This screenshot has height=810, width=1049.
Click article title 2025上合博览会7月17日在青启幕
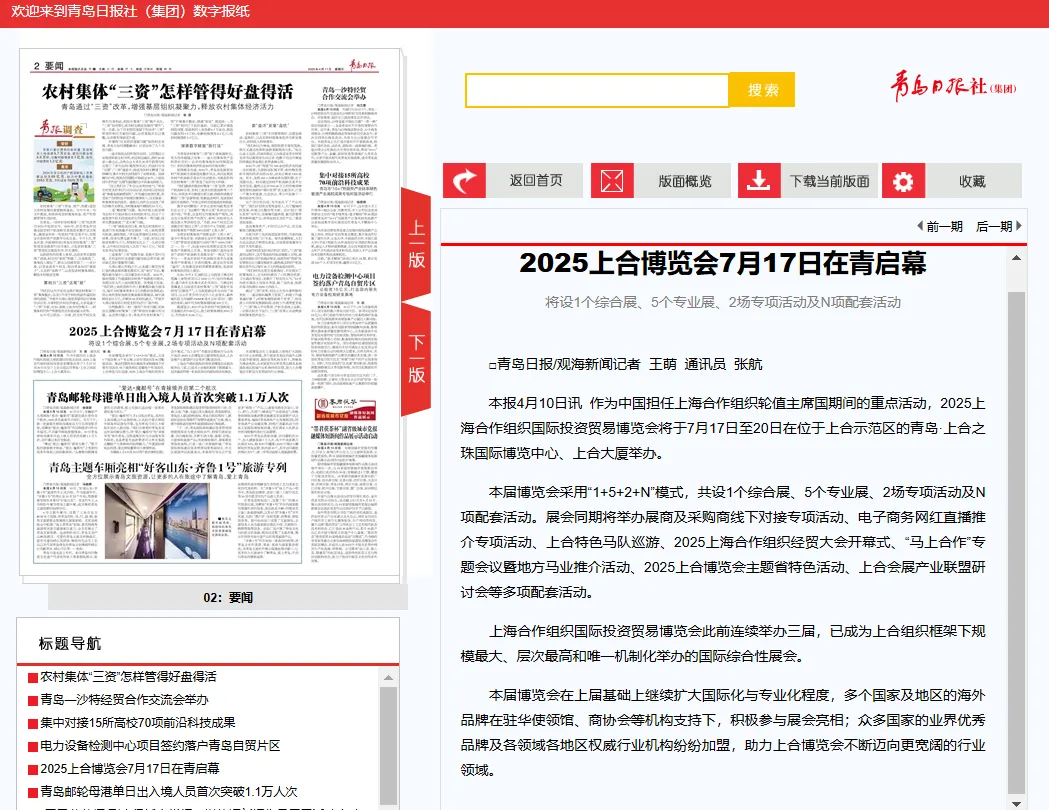coord(723,263)
